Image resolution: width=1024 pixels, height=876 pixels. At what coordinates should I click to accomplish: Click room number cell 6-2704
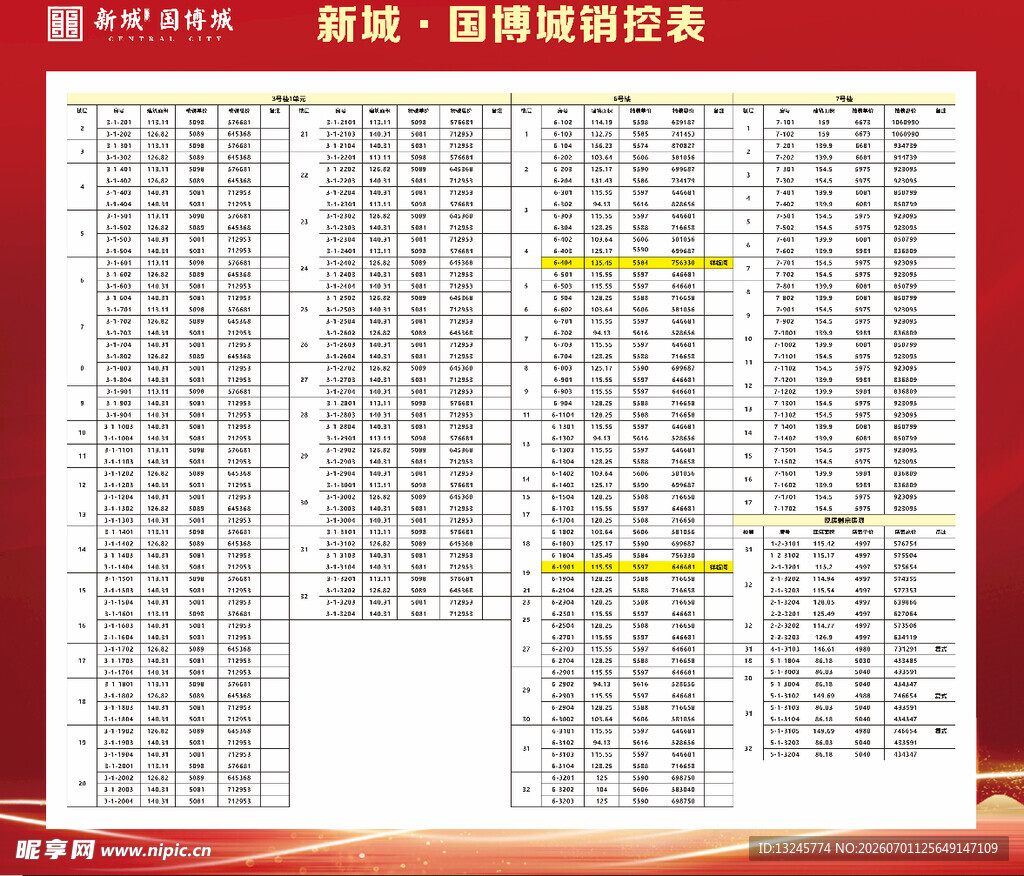point(563,661)
